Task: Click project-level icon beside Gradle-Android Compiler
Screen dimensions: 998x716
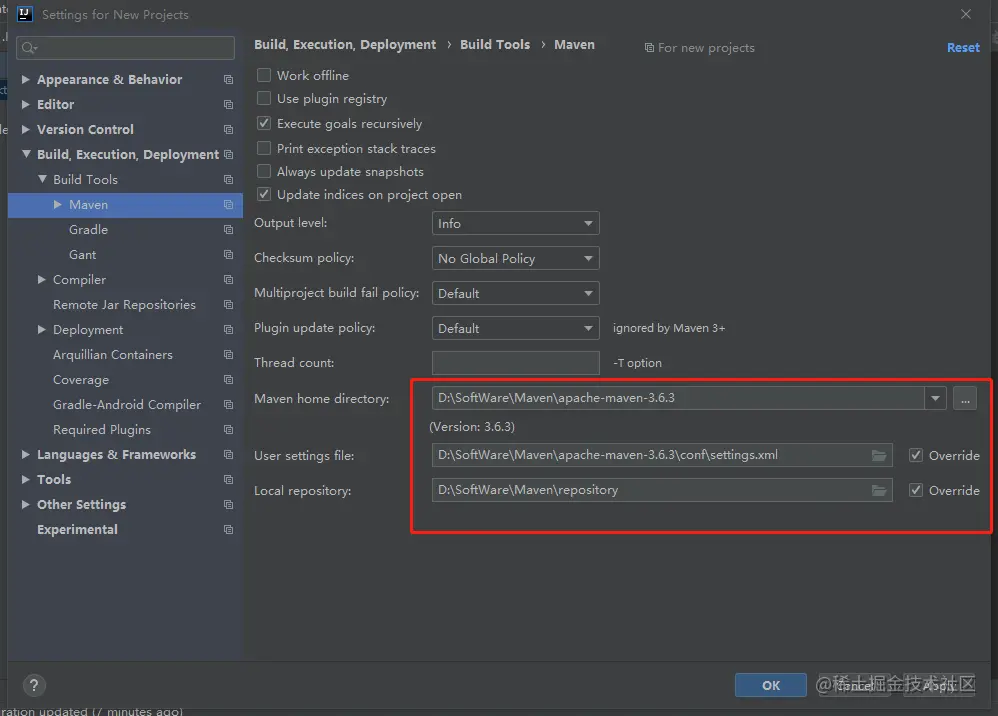Action: (x=228, y=405)
